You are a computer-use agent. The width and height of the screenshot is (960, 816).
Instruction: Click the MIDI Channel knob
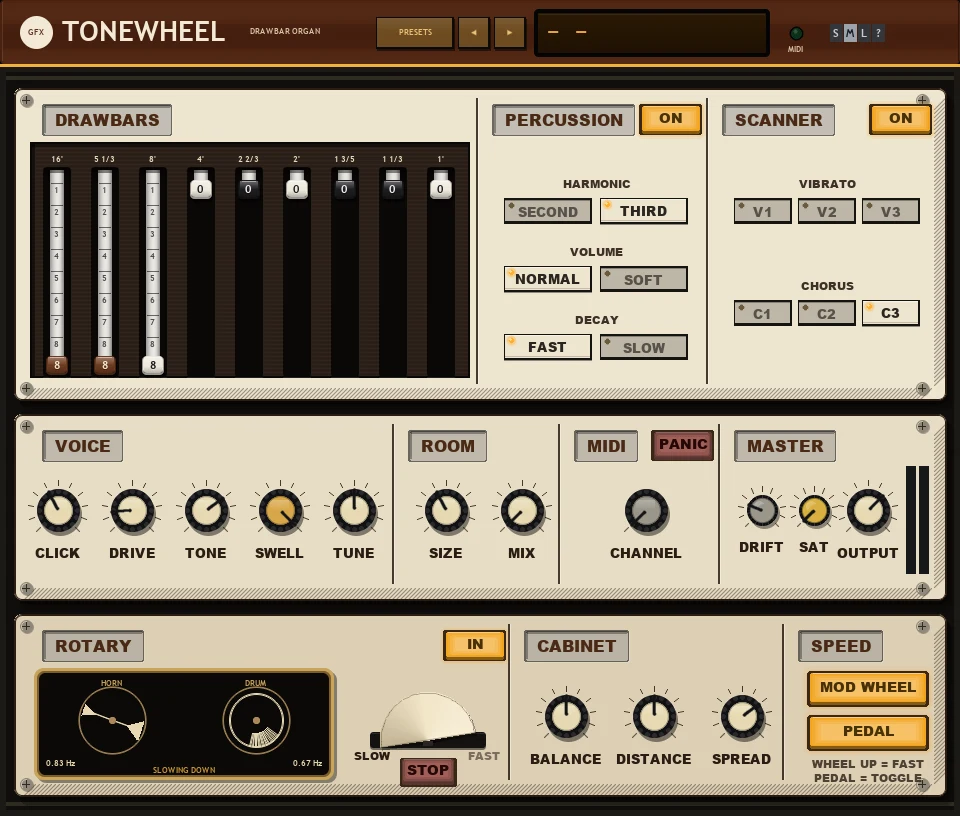tap(647, 511)
